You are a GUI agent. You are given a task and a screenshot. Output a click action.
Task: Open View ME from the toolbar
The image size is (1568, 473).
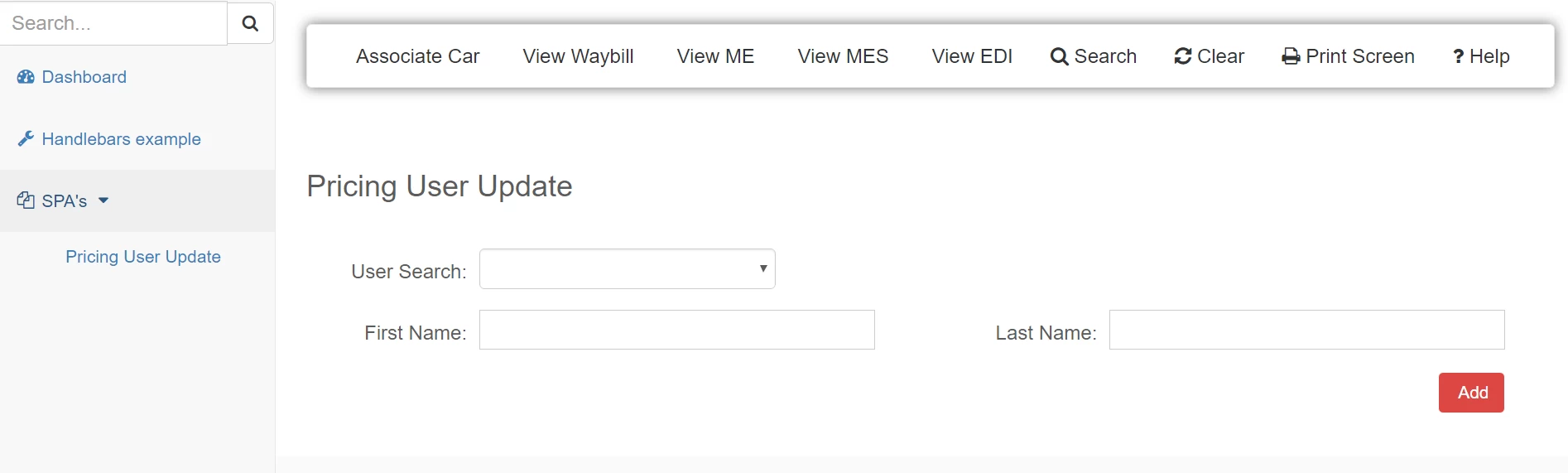[715, 56]
